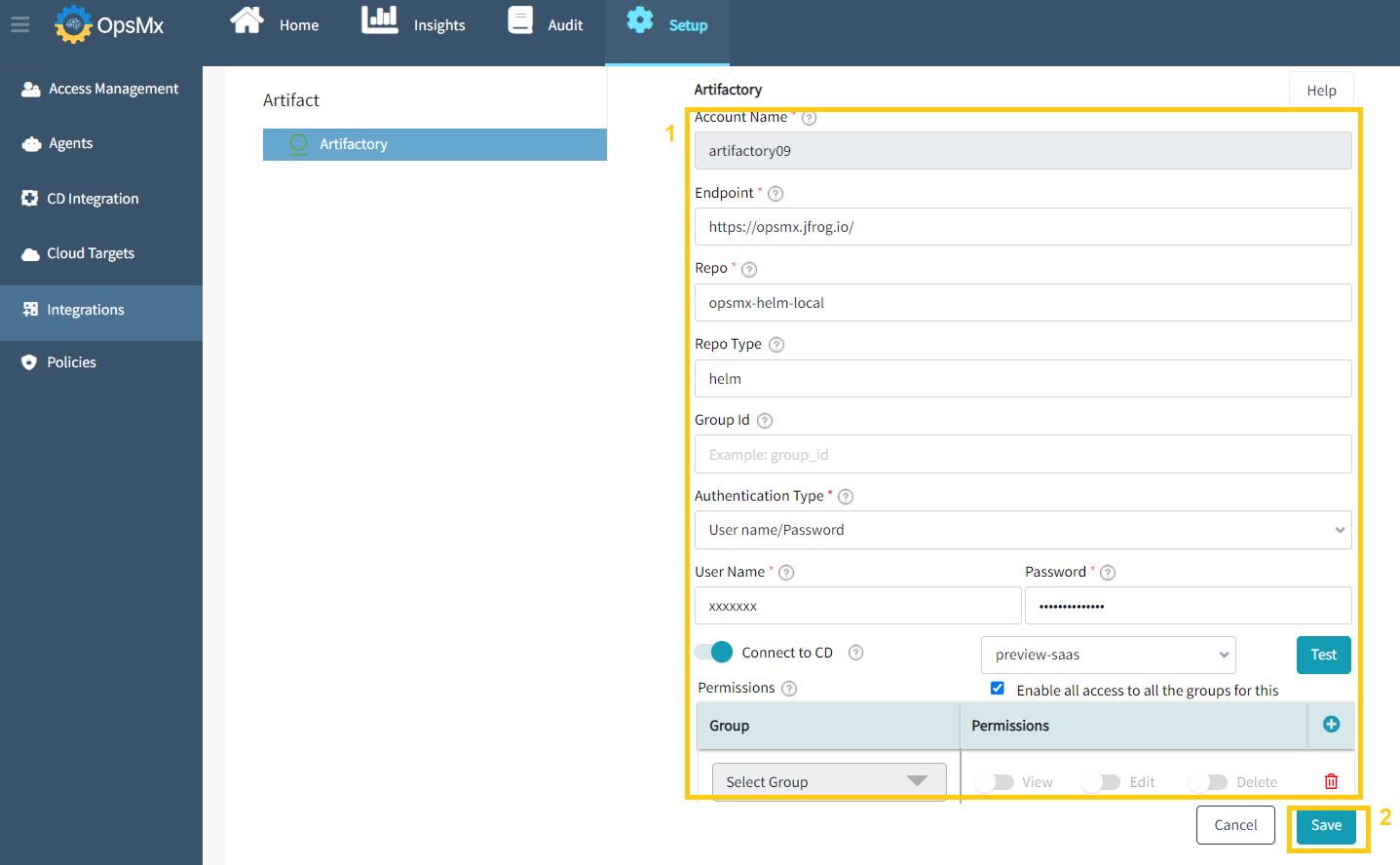Open the preview-saas dropdown
The height and width of the screenshot is (865, 1400).
pos(1108,655)
